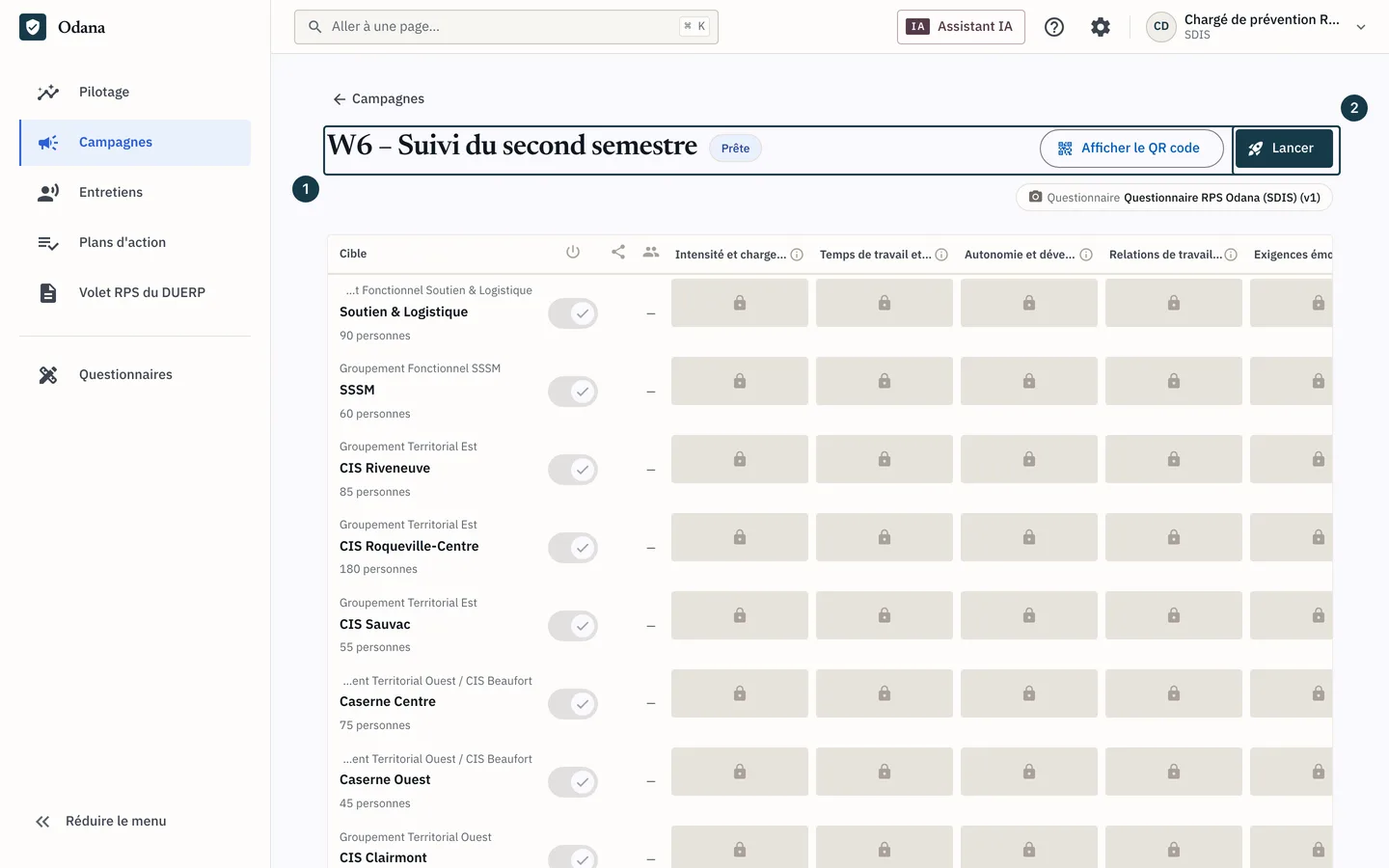Viewport: 1389px width, 868px height.
Task: Show info for Intensité et charge column
Action: [797, 255]
